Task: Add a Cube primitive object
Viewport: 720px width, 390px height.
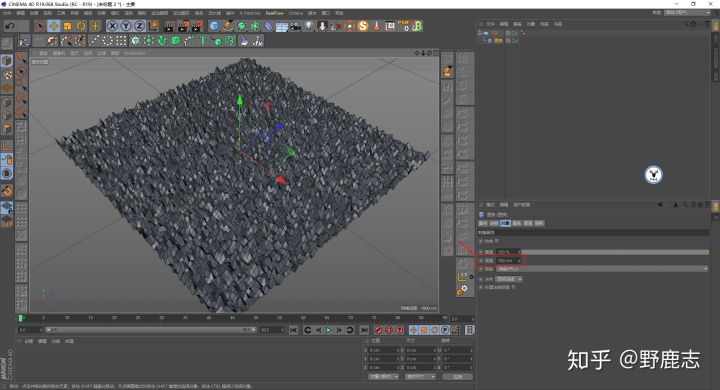Action: point(214,26)
